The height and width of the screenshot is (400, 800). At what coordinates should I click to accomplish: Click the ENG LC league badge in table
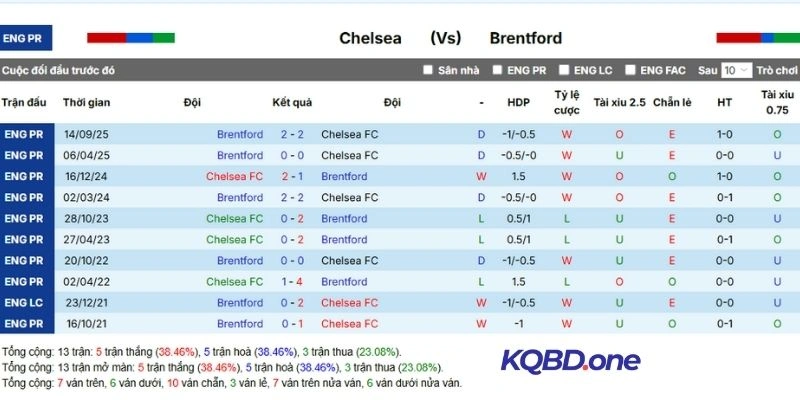point(23,302)
